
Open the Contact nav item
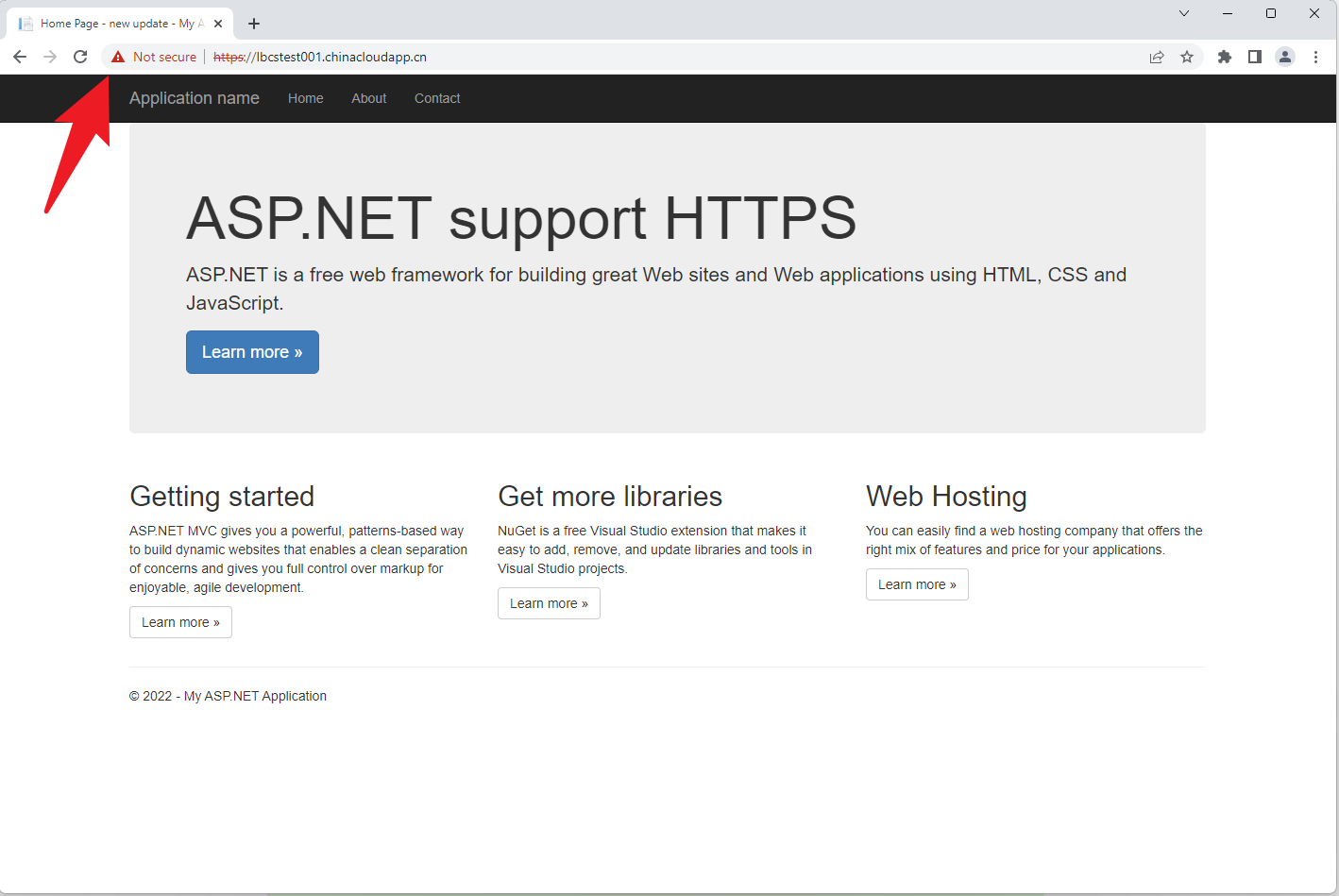(x=437, y=98)
